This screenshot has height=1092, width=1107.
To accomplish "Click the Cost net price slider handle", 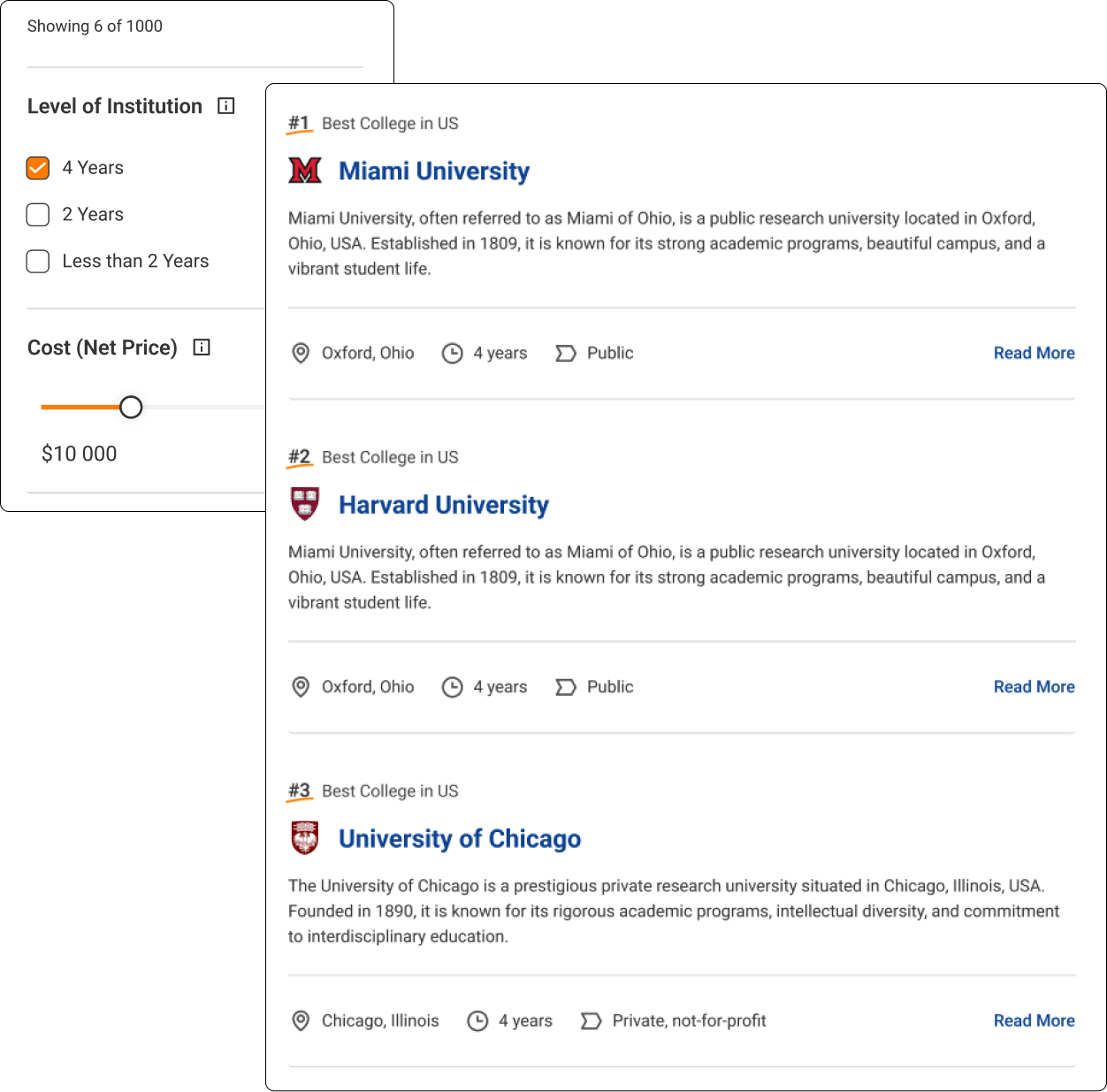I will click(131, 407).
